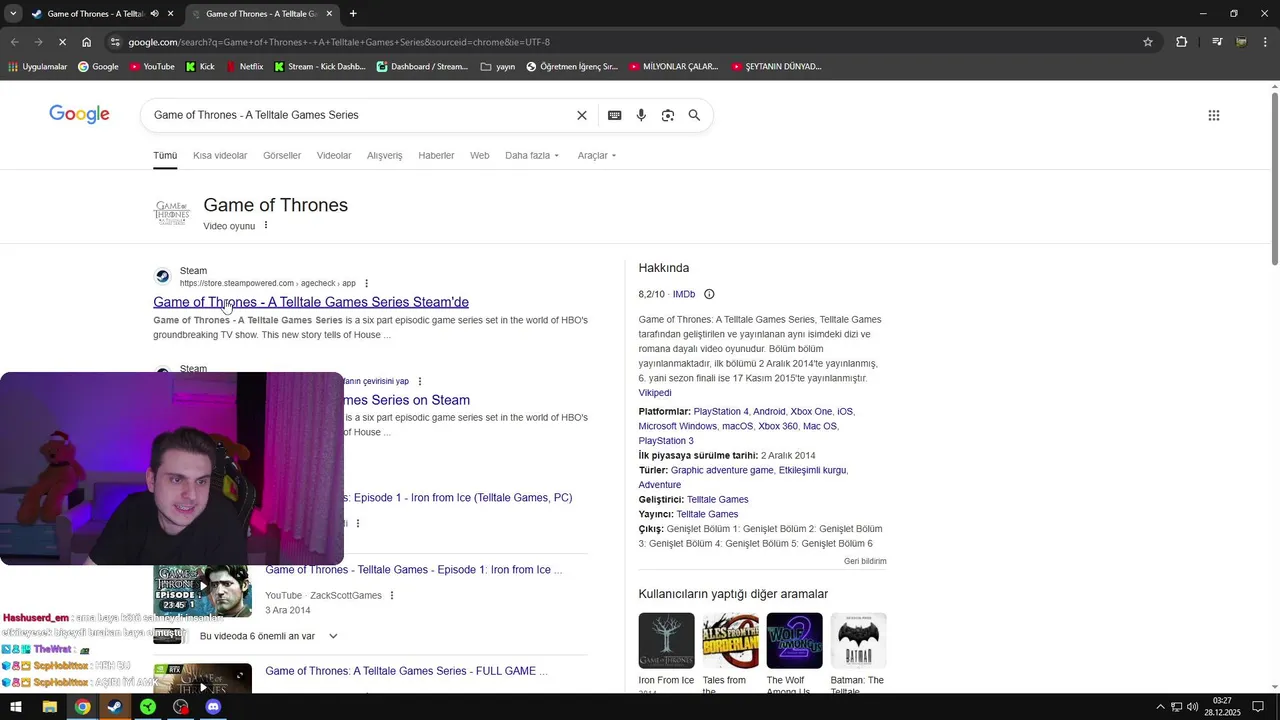This screenshot has width=1280, height=720.
Task: Open the media controls button in toolbar
Action: [x=1217, y=42]
